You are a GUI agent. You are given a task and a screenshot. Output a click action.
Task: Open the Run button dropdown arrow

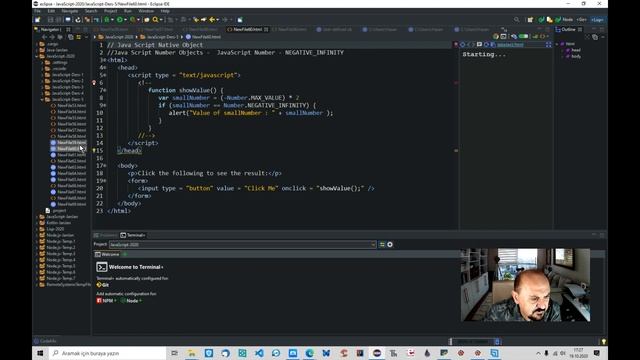[x=125, y=20]
